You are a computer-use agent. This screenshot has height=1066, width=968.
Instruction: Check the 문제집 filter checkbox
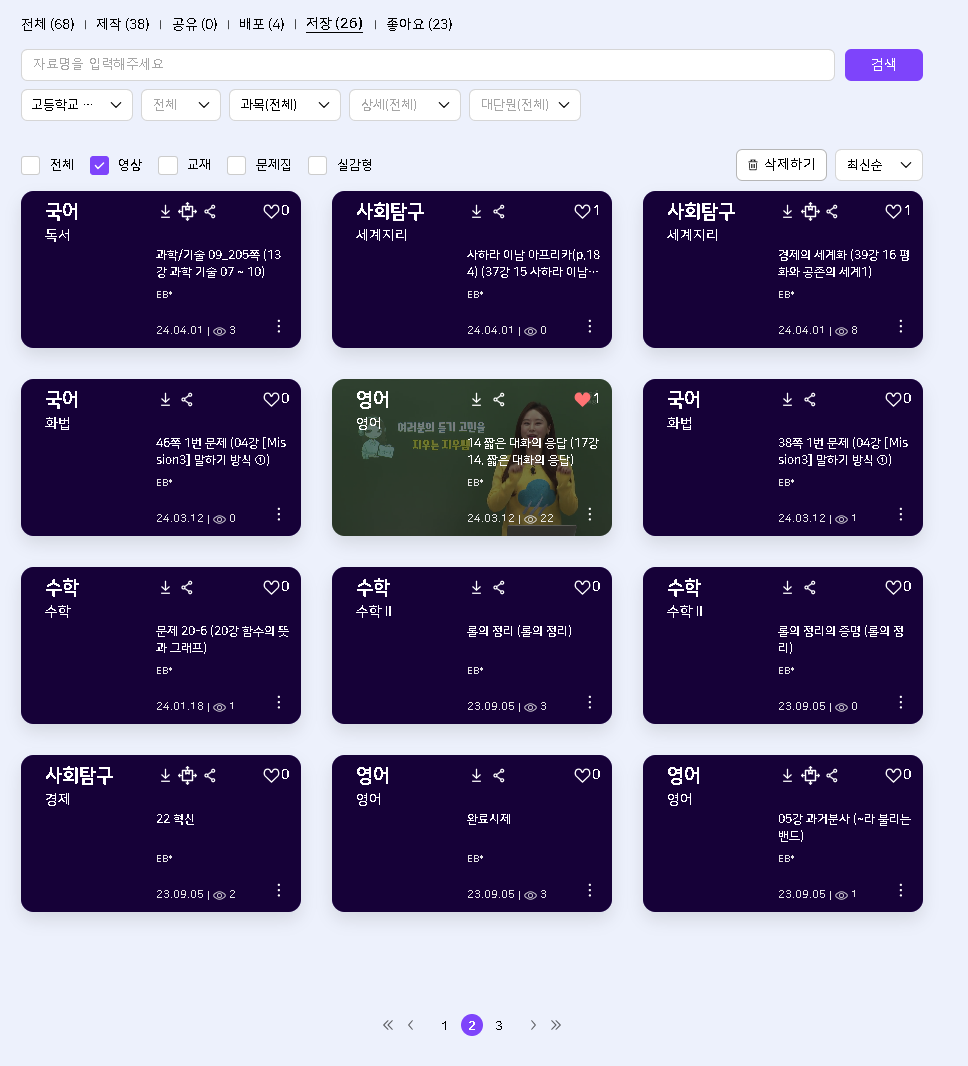(x=237, y=165)
